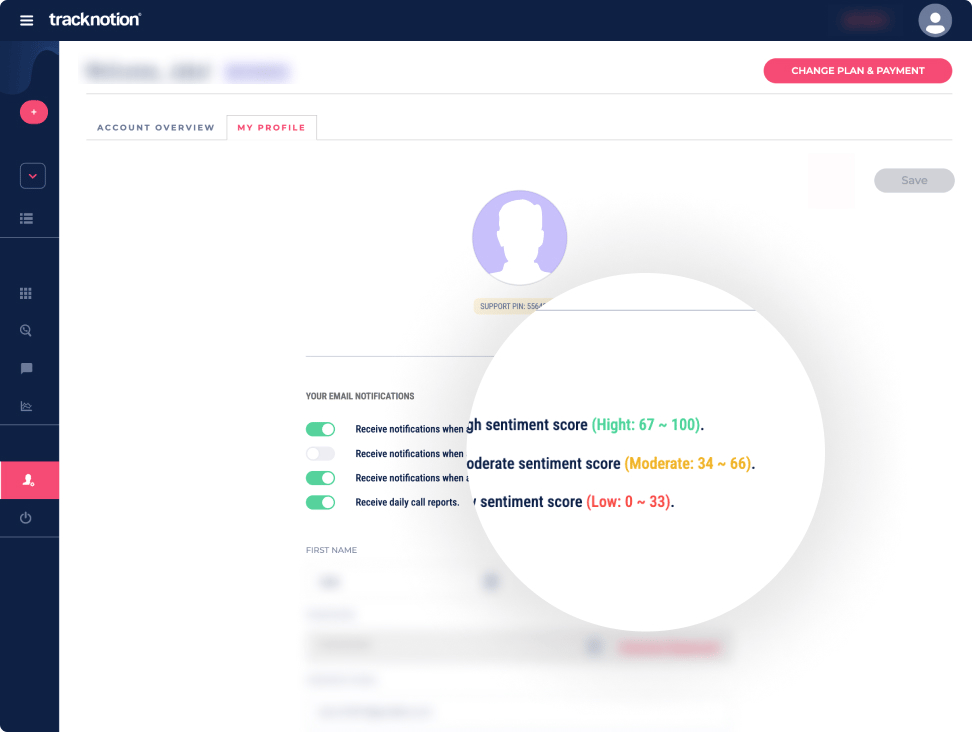This screenshot has height=732, width=972.
Task: Open the user avatar menu in header
Action: click(x=935, y=20)
